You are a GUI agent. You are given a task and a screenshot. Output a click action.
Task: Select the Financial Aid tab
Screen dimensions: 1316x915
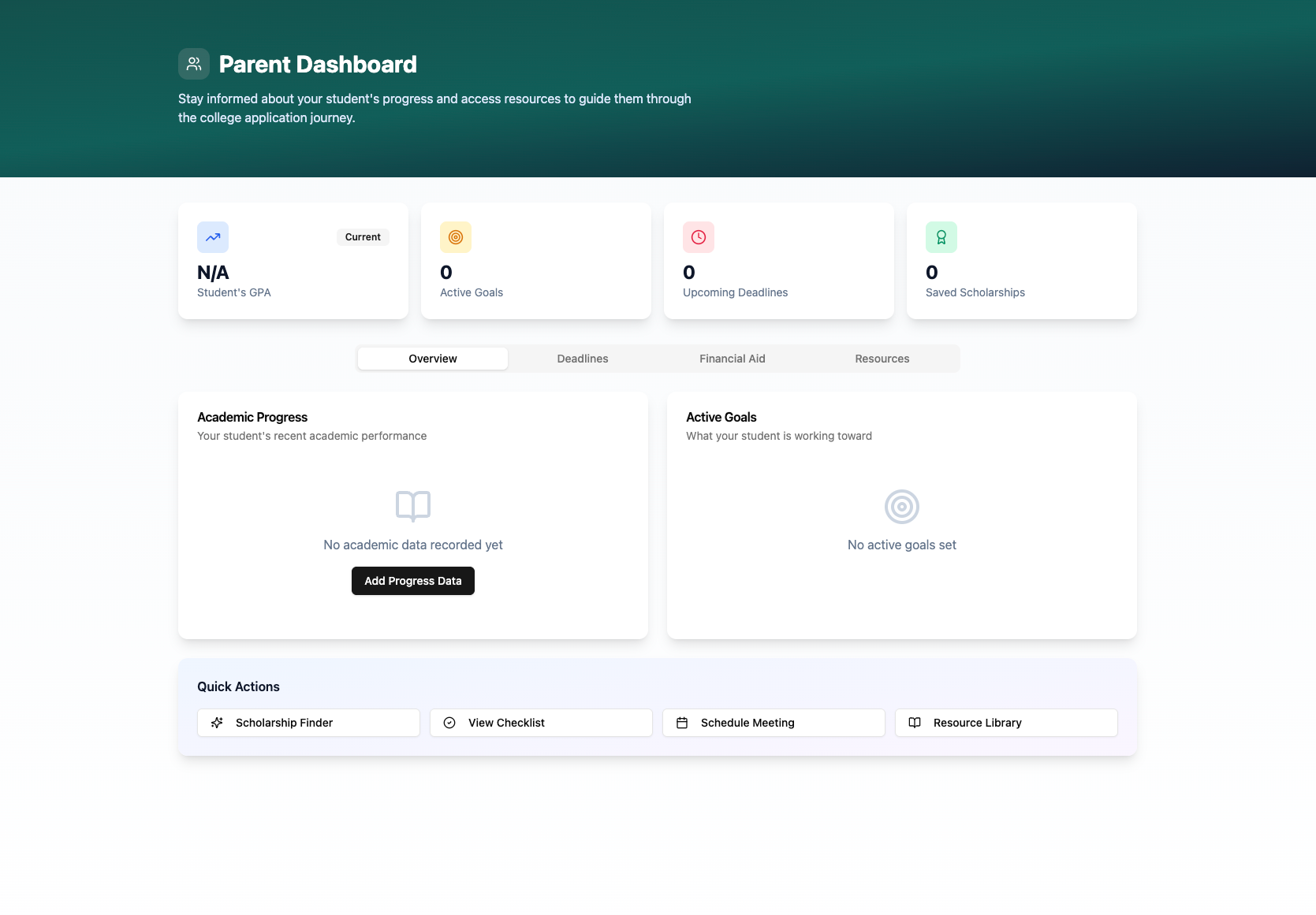tap(733, 359)
